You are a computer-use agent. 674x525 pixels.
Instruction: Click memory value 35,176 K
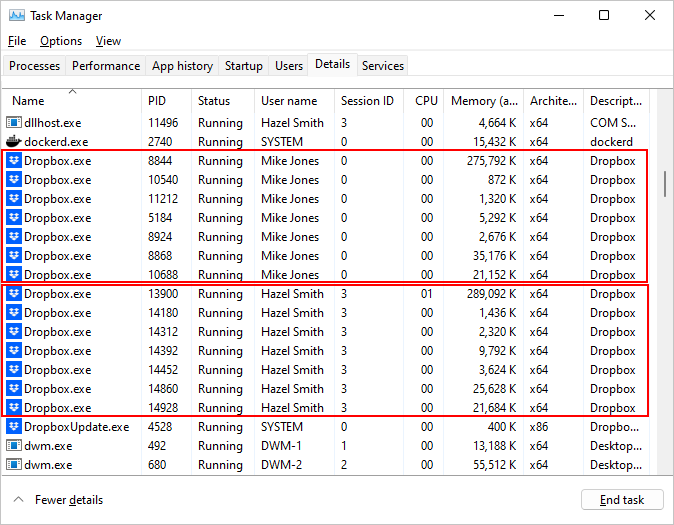pyautogui.click(x=494, y=256)
